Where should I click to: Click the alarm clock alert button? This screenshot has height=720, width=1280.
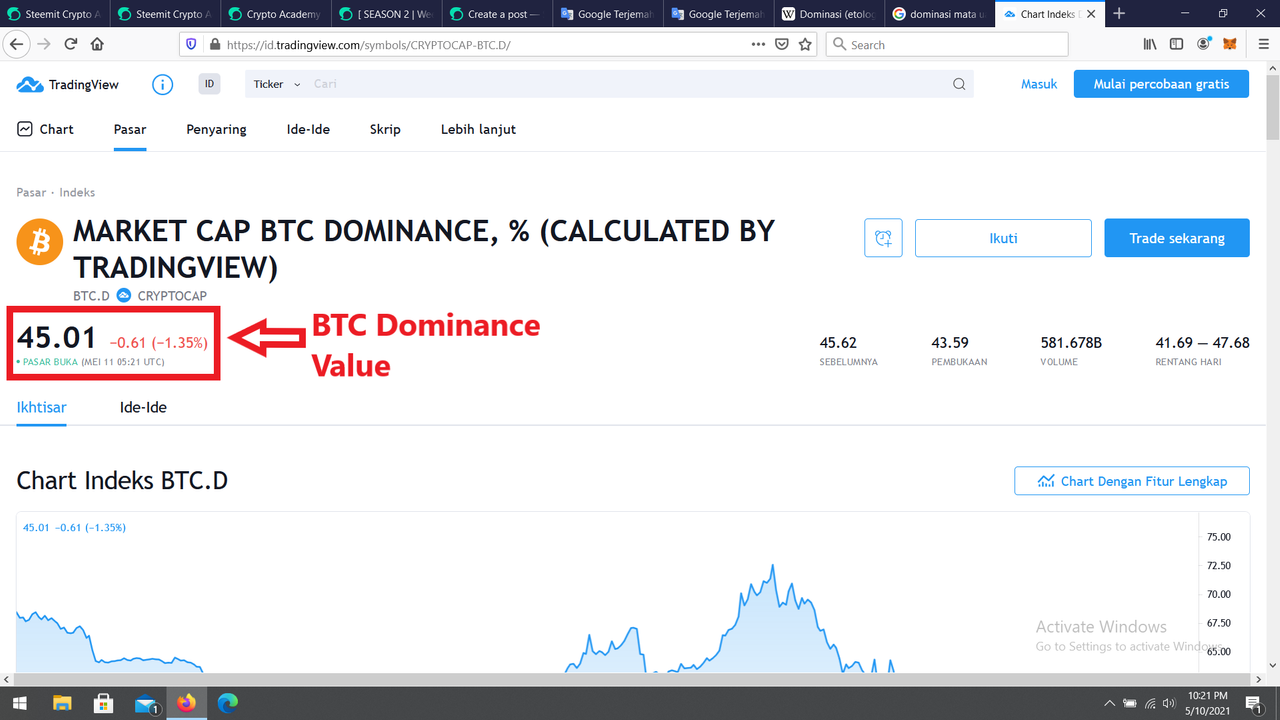point(883,238)
